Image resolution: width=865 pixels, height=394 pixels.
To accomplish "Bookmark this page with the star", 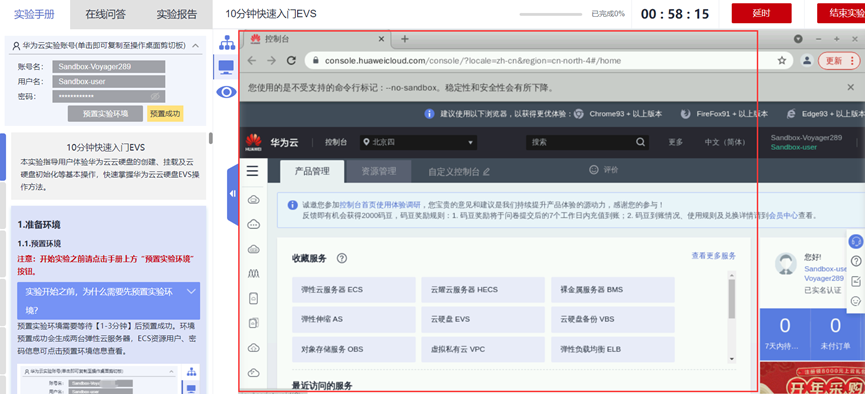I will (782, 61).
